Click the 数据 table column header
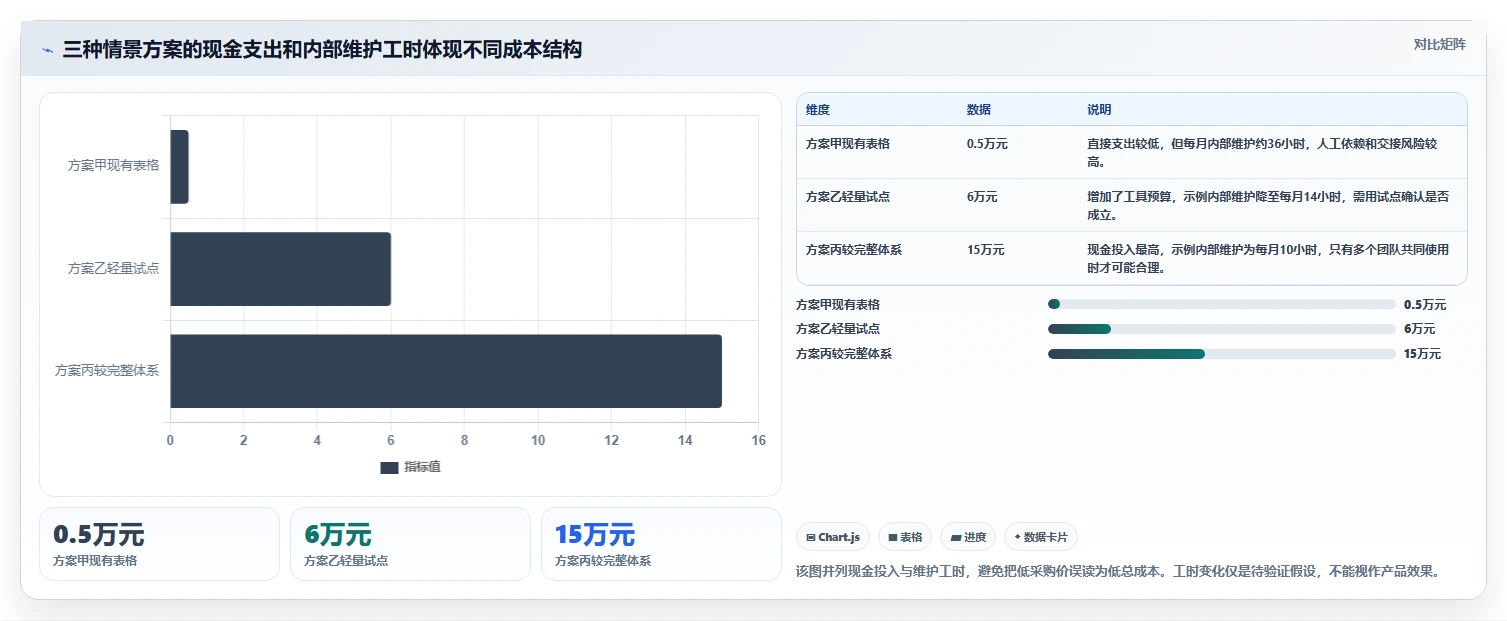 tap(979, 110)
